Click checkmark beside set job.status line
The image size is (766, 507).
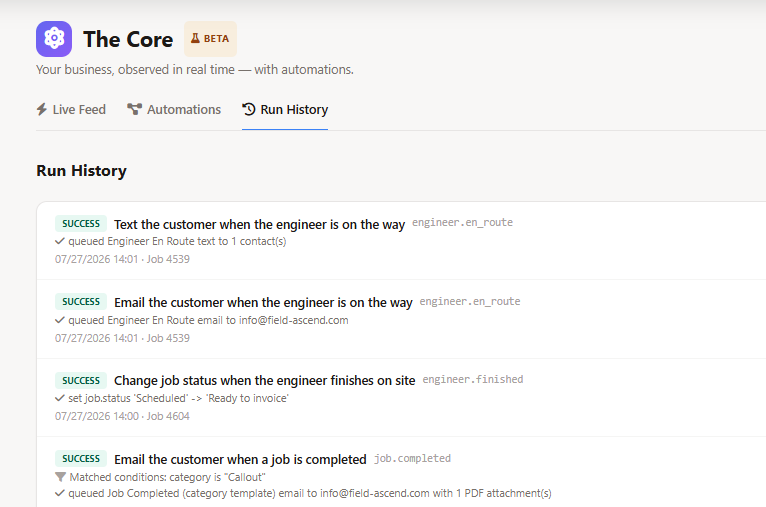[x=60, y=398]
